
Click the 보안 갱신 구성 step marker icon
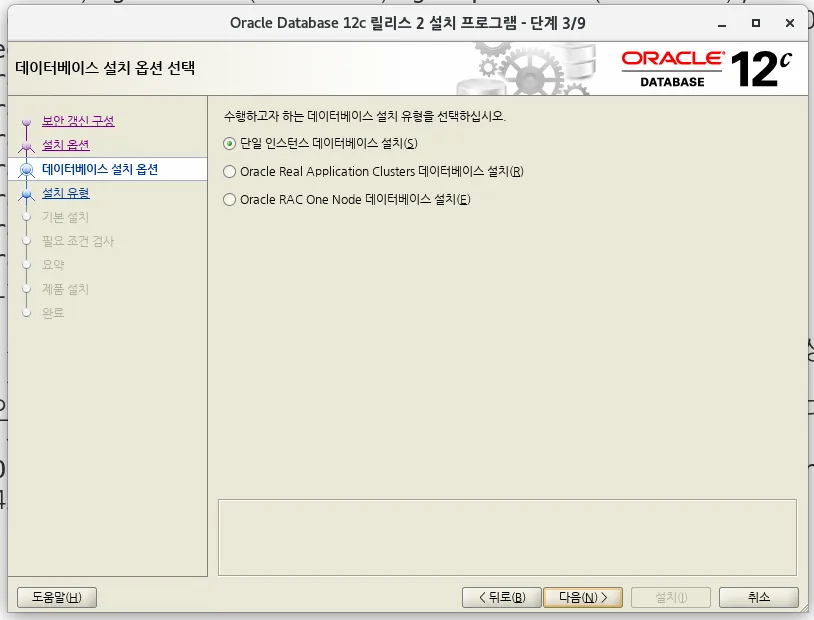(x=26, y=123)
